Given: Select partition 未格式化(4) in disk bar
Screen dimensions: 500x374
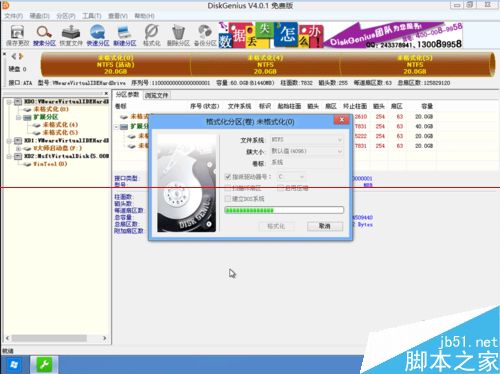Looking at the screenshot, I should (265, 65).
